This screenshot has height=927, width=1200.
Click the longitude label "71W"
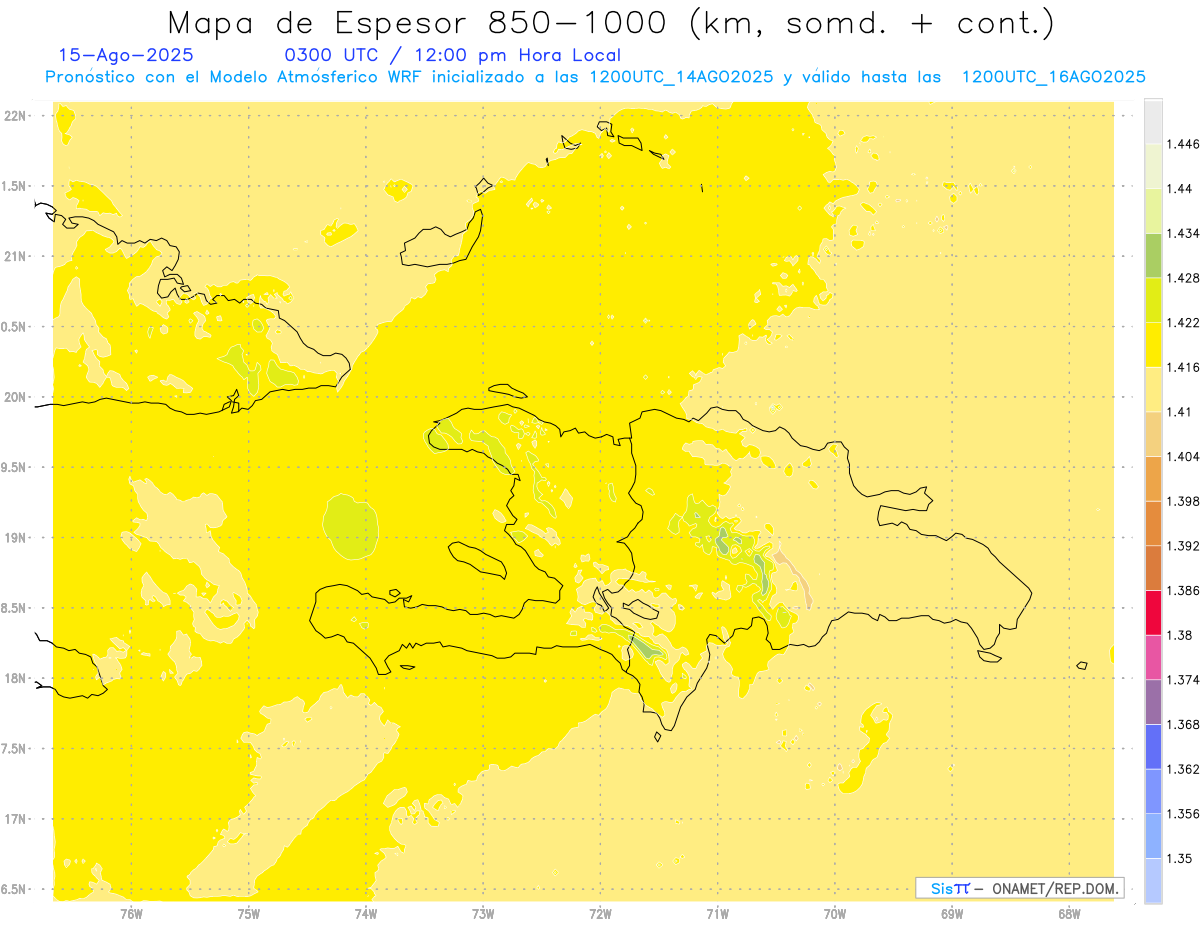click(717, 913)
